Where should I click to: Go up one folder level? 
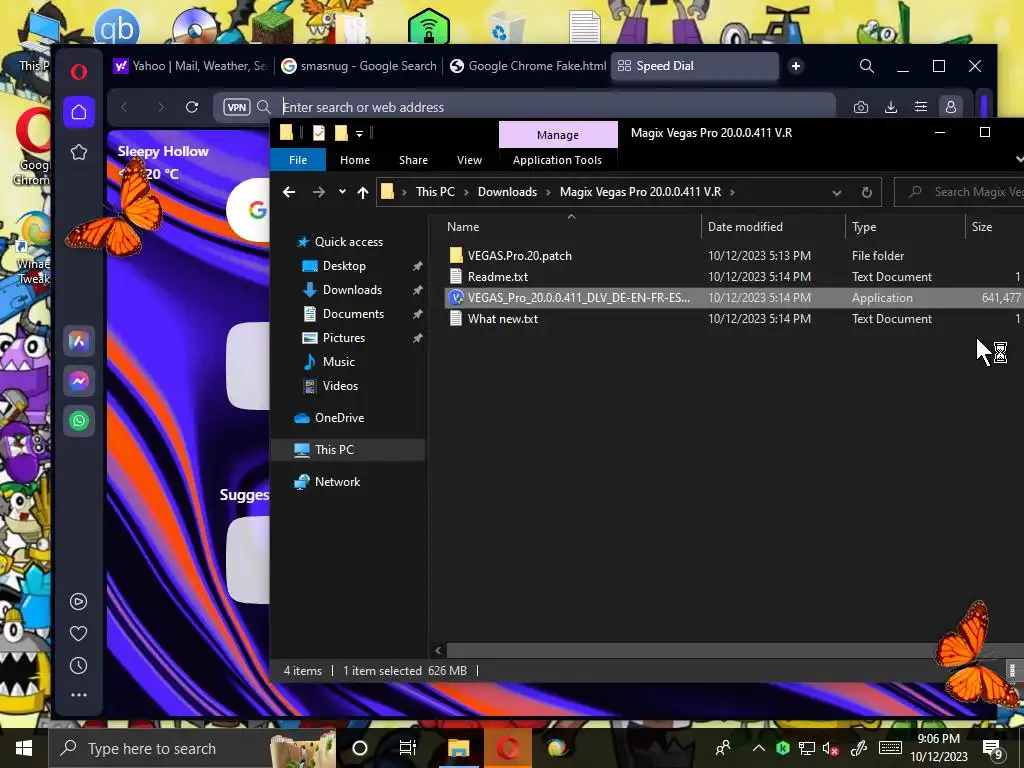363,192
